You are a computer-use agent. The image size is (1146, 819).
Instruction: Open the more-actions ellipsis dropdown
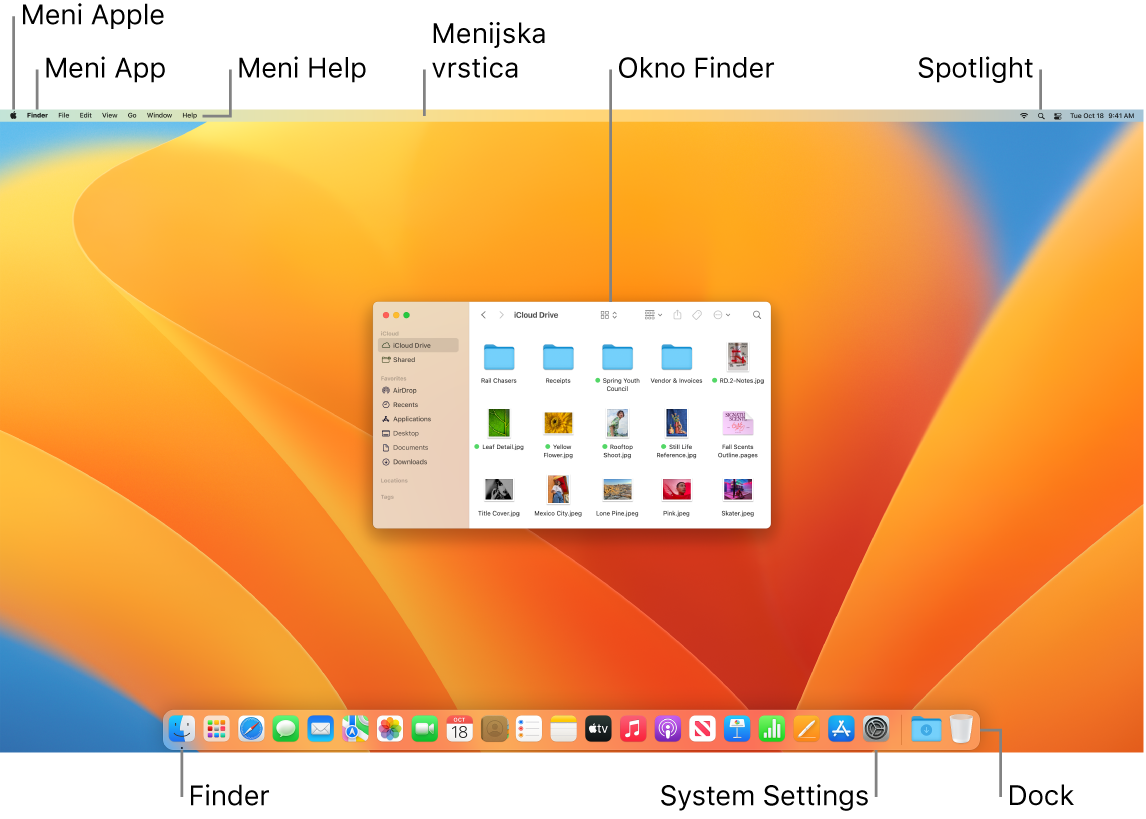(722, 315)
